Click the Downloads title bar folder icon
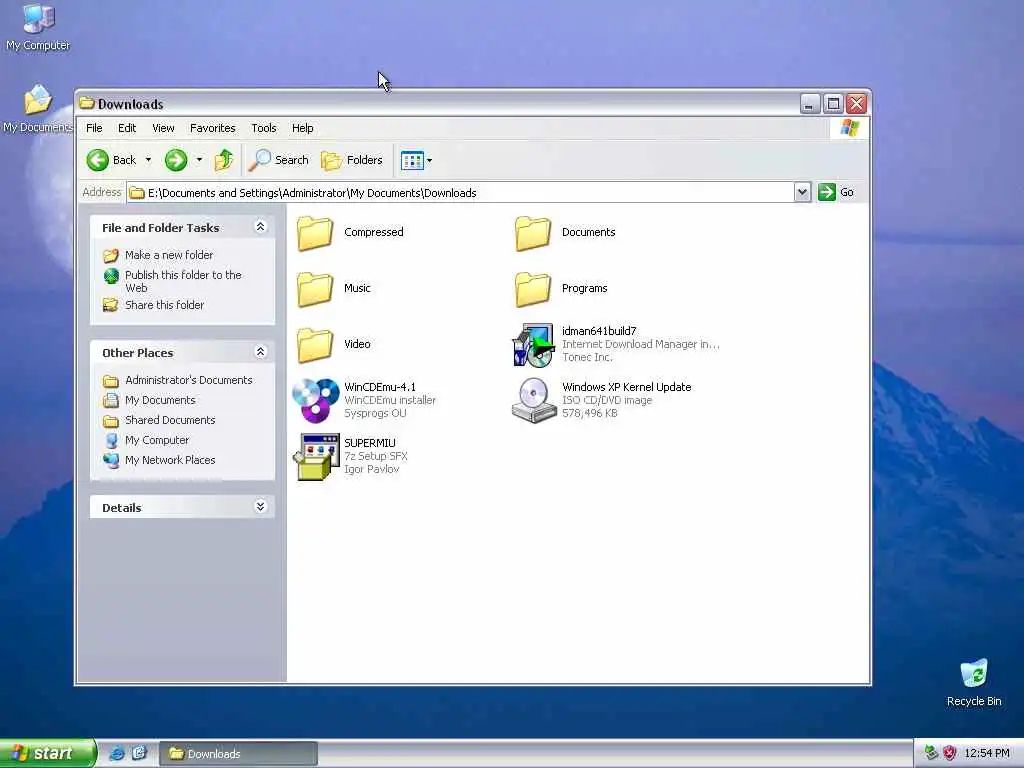The height and width of the screenshot is (768, 1024). (87, 103)
